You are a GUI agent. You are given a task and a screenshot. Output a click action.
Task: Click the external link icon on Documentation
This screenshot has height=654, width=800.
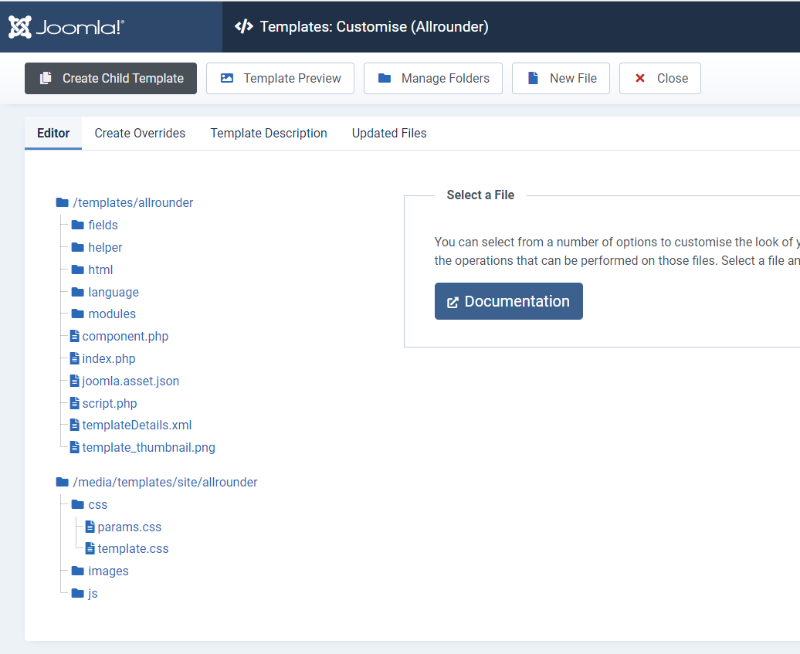(x=453, y=303)
